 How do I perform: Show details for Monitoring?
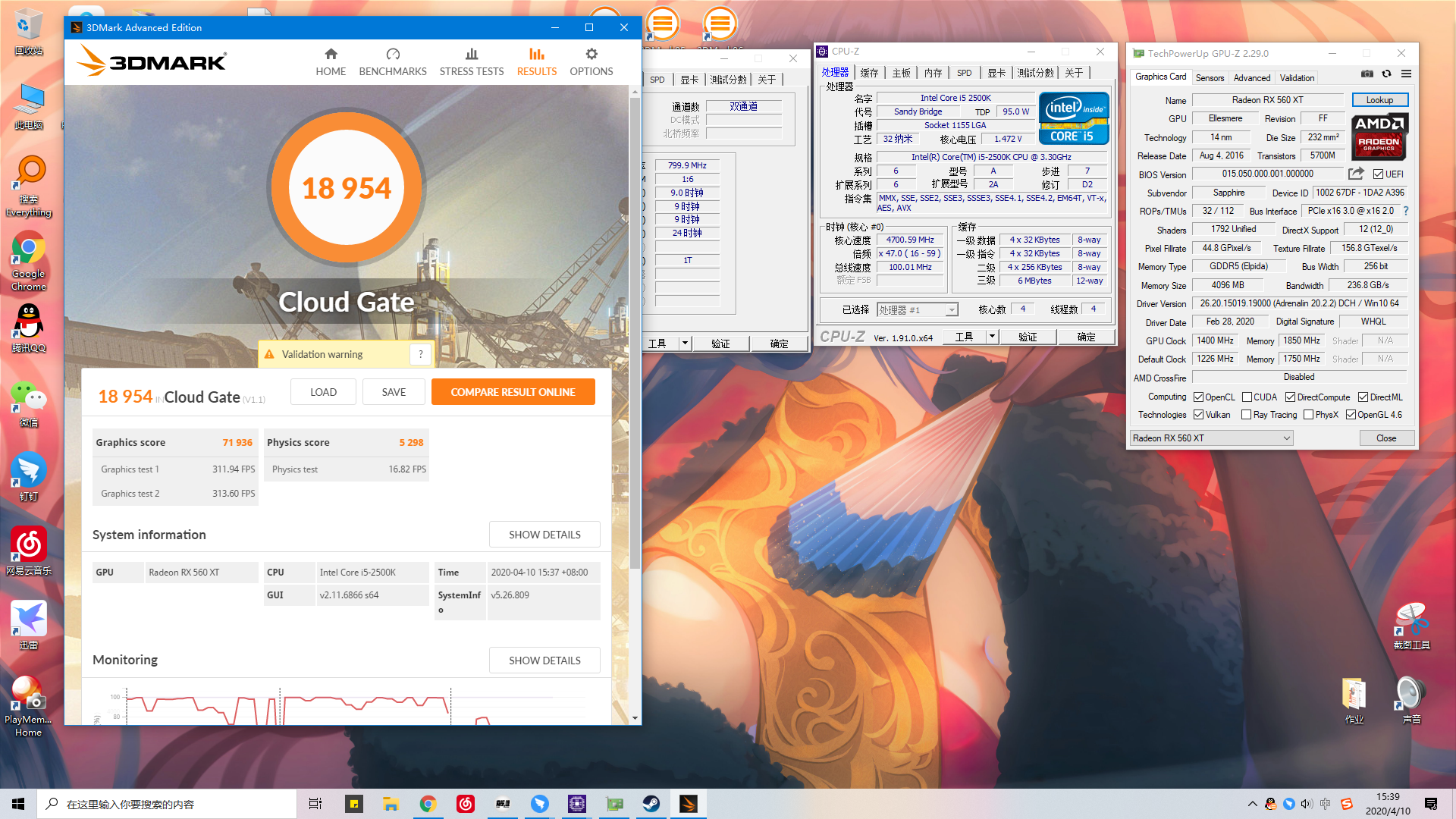pyautogui.click(x=544, y=661)
